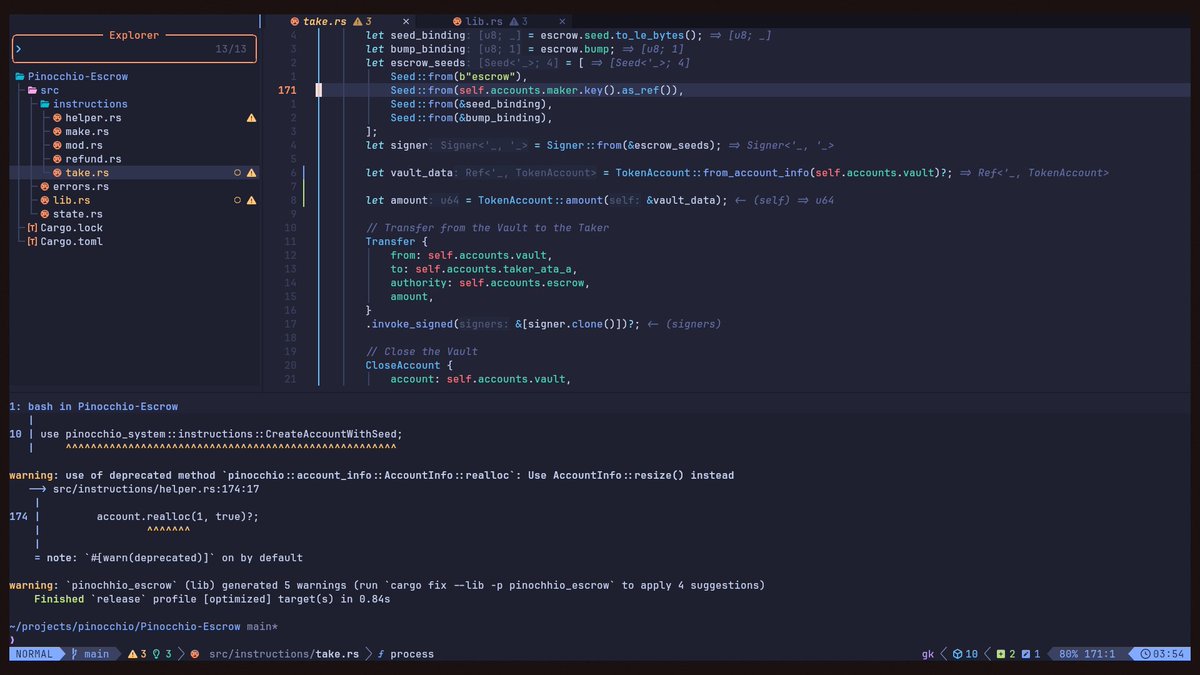The height and width of the screenshot is (675, 1200).
Task: Click the clock icon showing 03:54
Action: pyautogui.click(x=1147, y=654)
